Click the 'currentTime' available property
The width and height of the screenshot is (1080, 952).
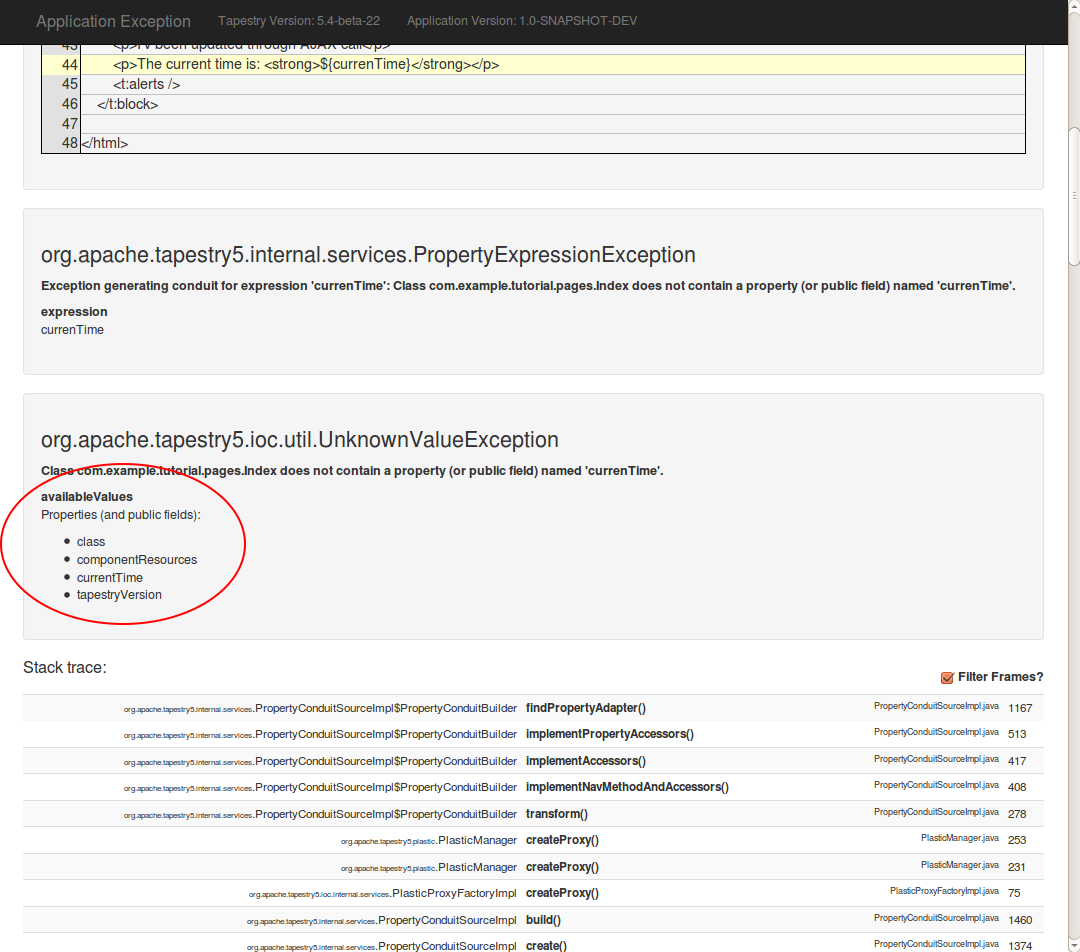tap(110, 578)
